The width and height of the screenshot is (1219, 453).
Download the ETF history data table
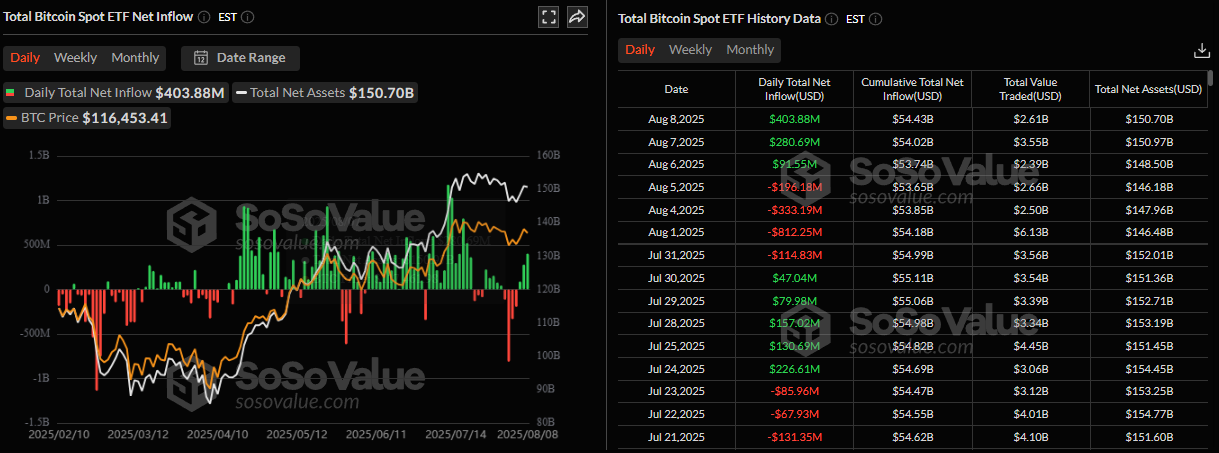1201,50
